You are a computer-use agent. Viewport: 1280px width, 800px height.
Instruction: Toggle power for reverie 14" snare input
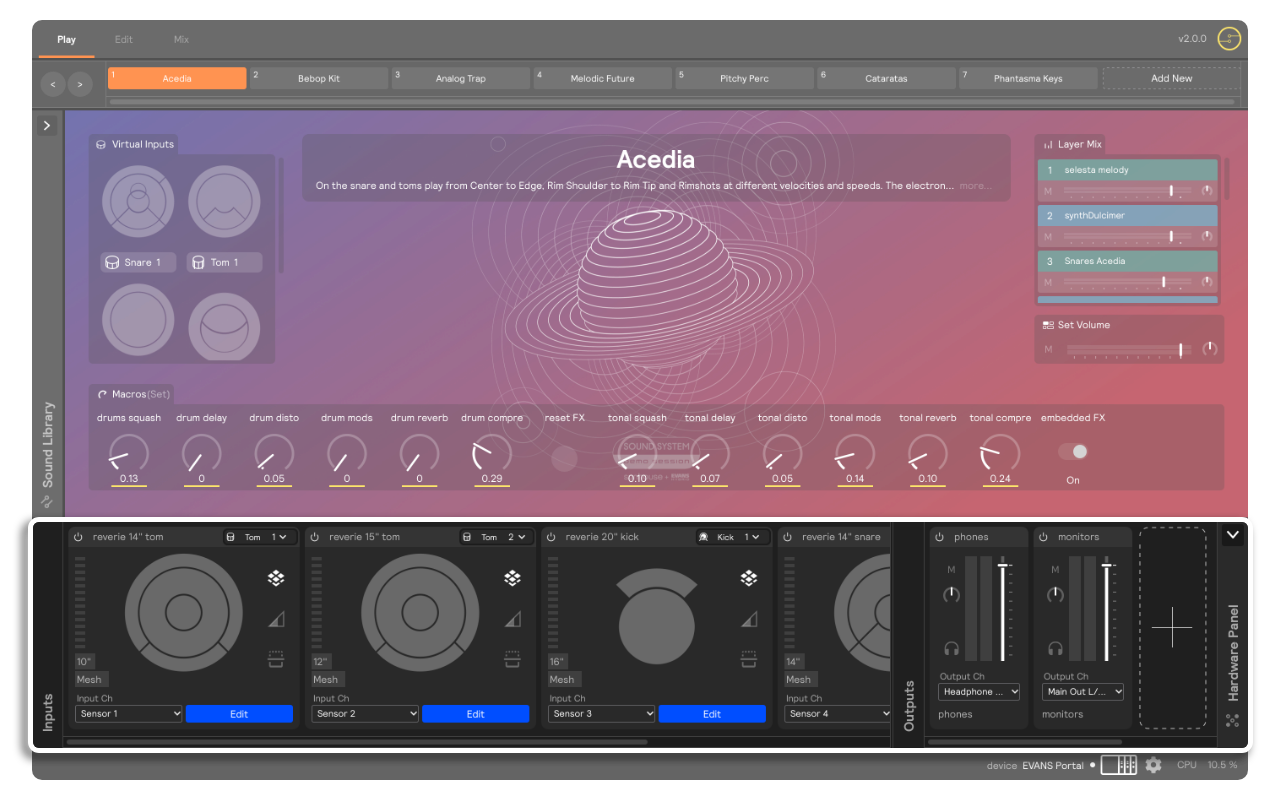pos(788,537)
